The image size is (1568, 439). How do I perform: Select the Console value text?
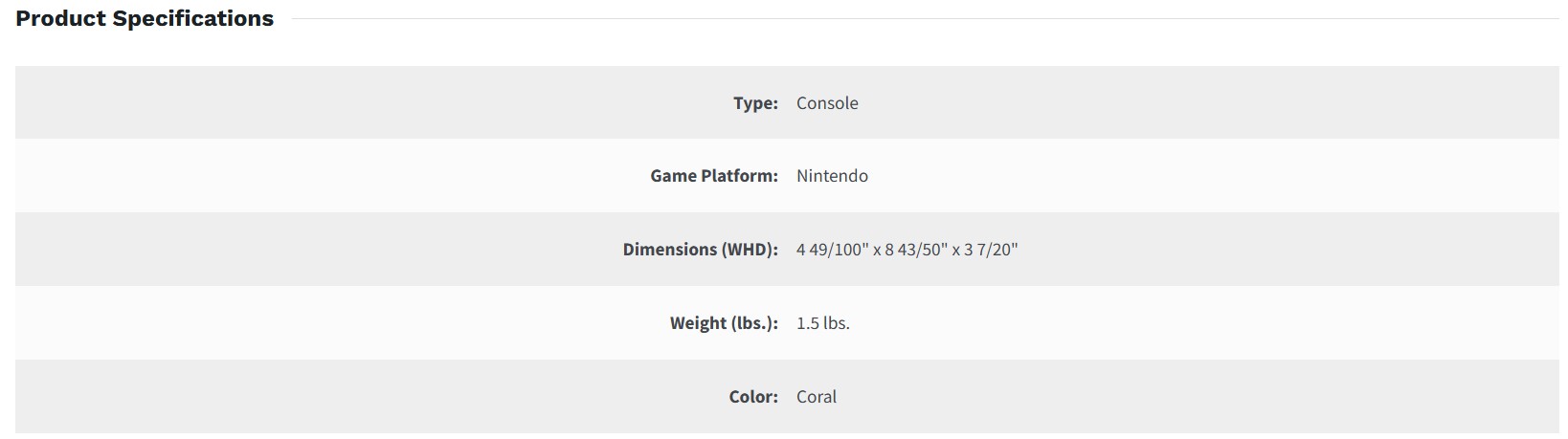[827, 103]
